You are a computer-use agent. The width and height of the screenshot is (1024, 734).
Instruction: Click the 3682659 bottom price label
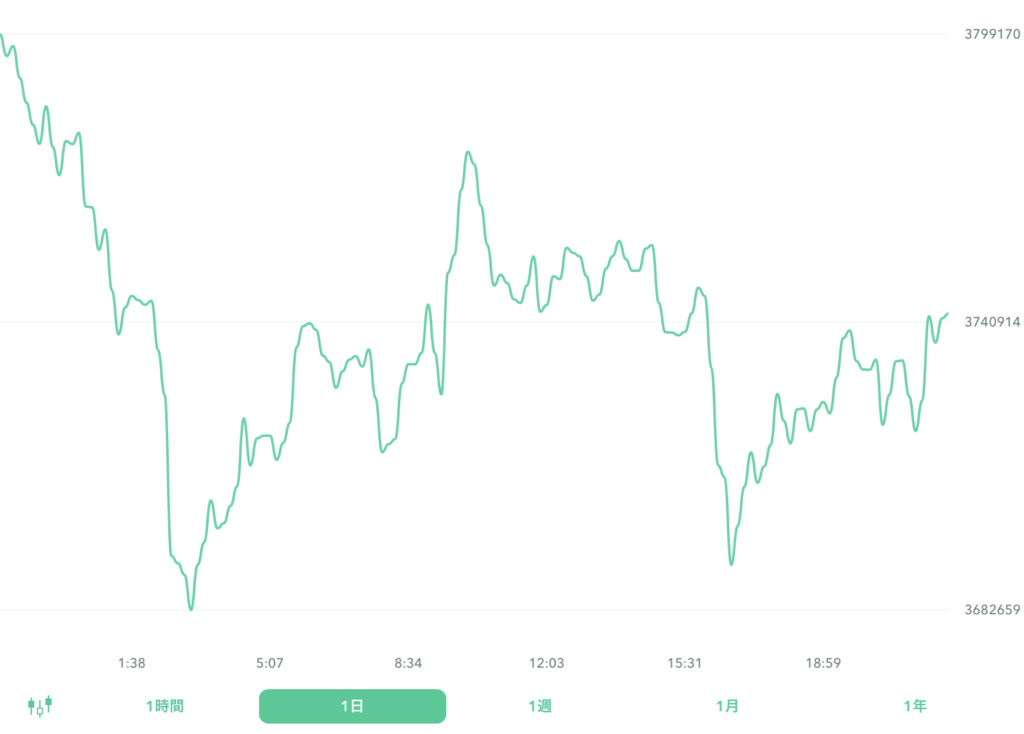click(992, 610)
